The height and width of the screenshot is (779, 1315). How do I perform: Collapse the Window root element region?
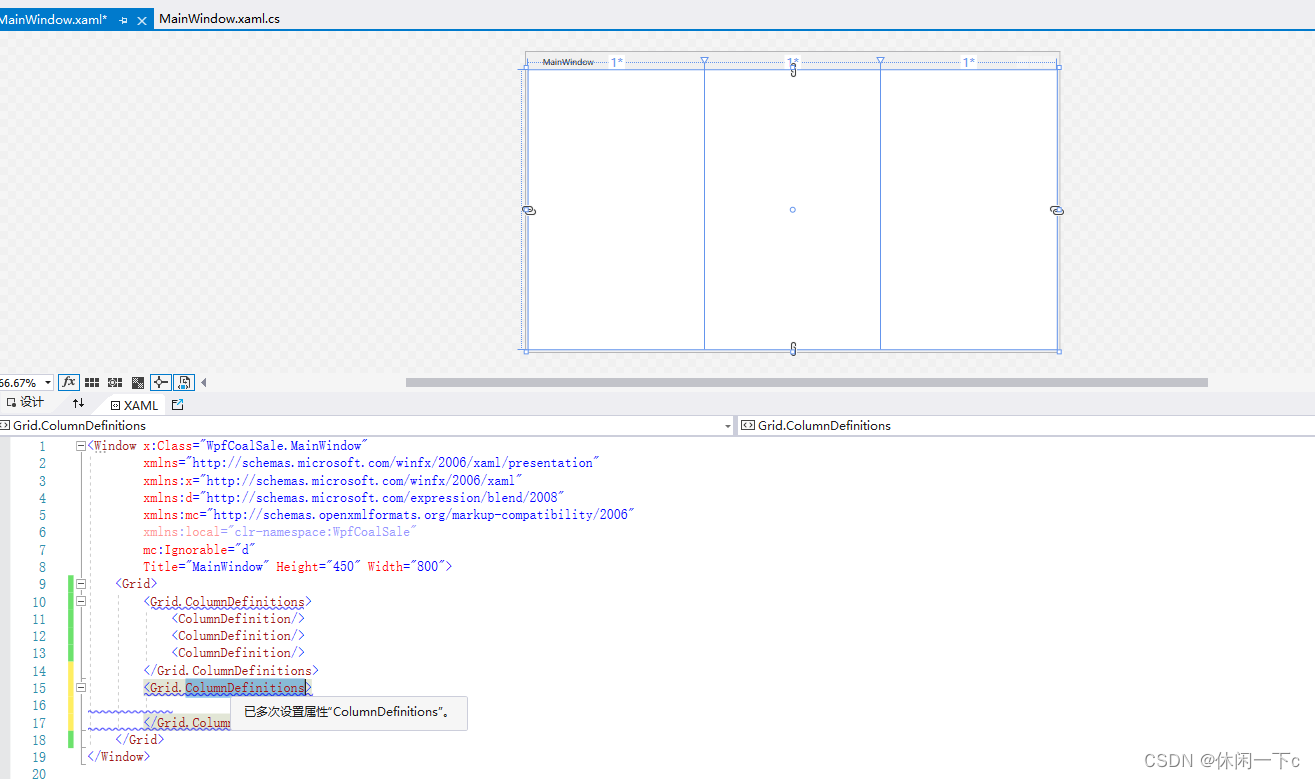(x=80, y=445)
